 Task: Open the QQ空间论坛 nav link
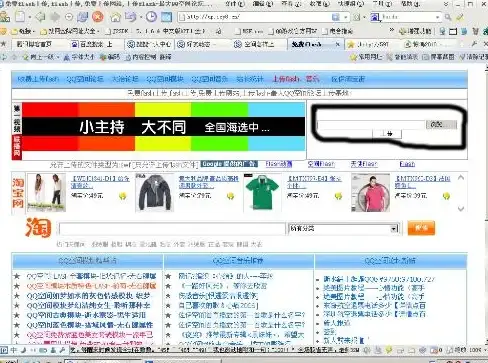click(x=85, y=79)
